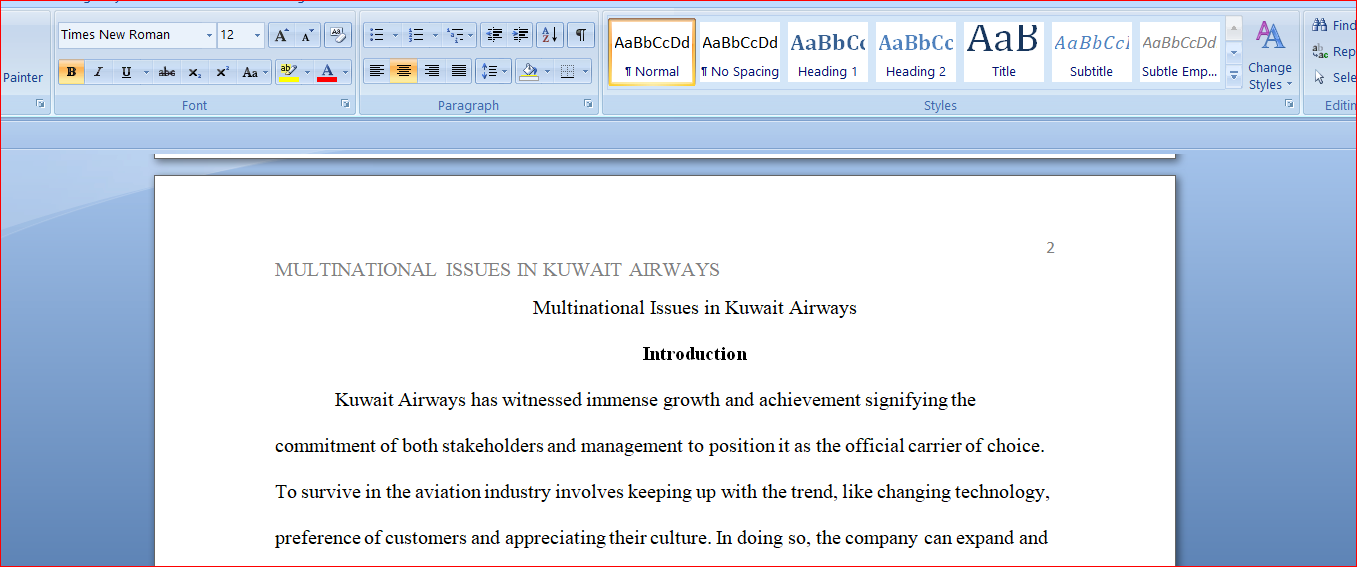Apply a bulleted list
The width and height of the screenshot is (1357, 567).
(376, 35)
